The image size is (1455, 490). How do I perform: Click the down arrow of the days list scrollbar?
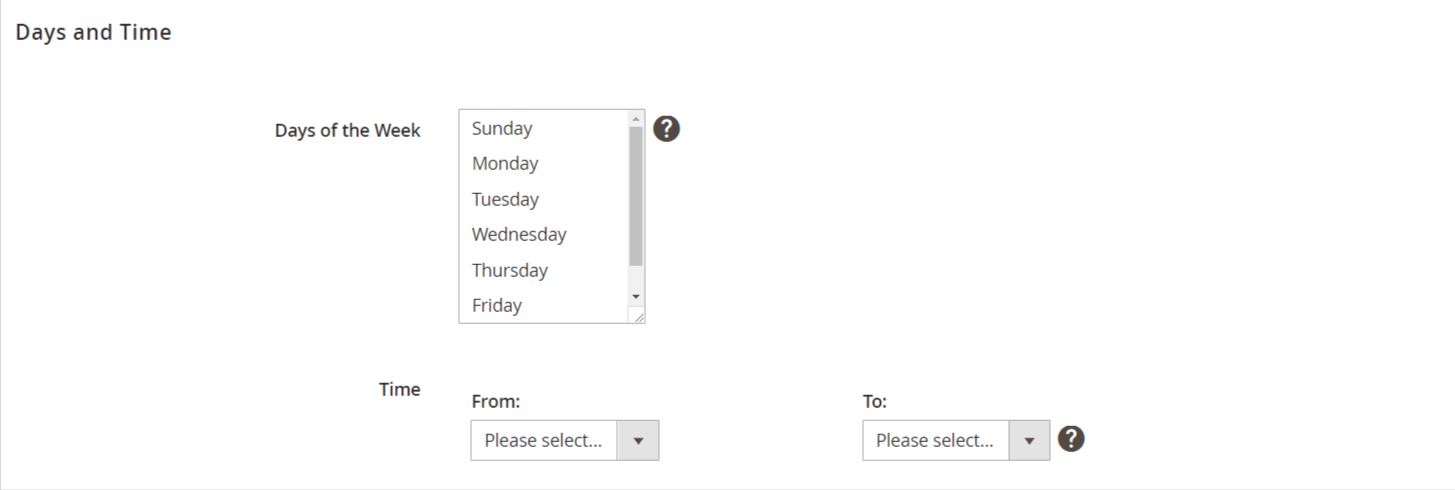636,297
